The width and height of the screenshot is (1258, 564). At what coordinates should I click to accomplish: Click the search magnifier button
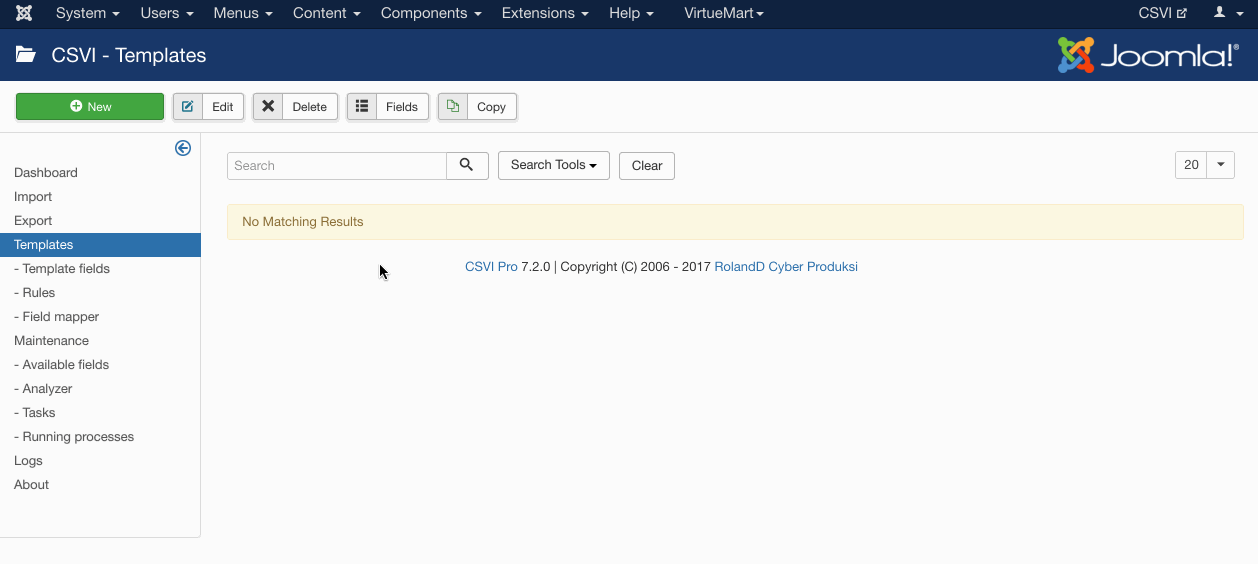[x=467, y=166]
